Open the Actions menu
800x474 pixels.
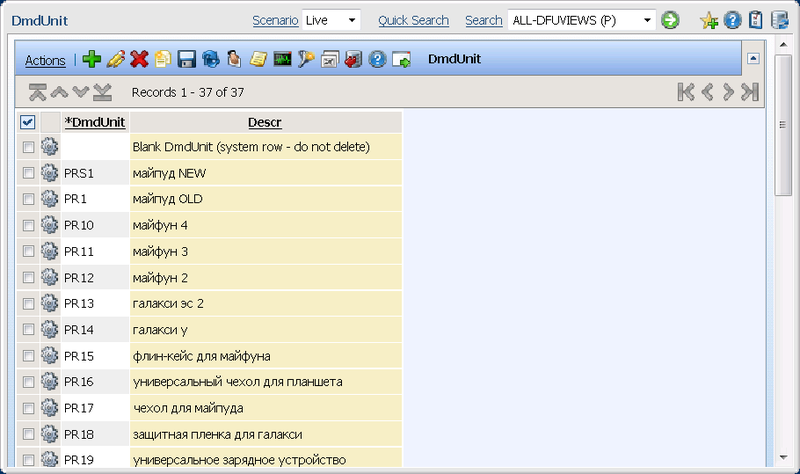[x=45, y=60]
